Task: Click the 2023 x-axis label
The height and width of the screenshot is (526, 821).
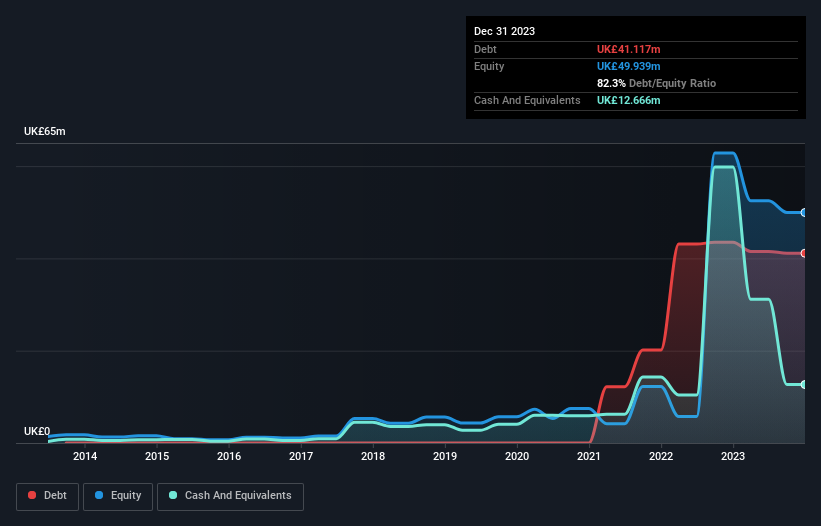Action: point(733,456)
